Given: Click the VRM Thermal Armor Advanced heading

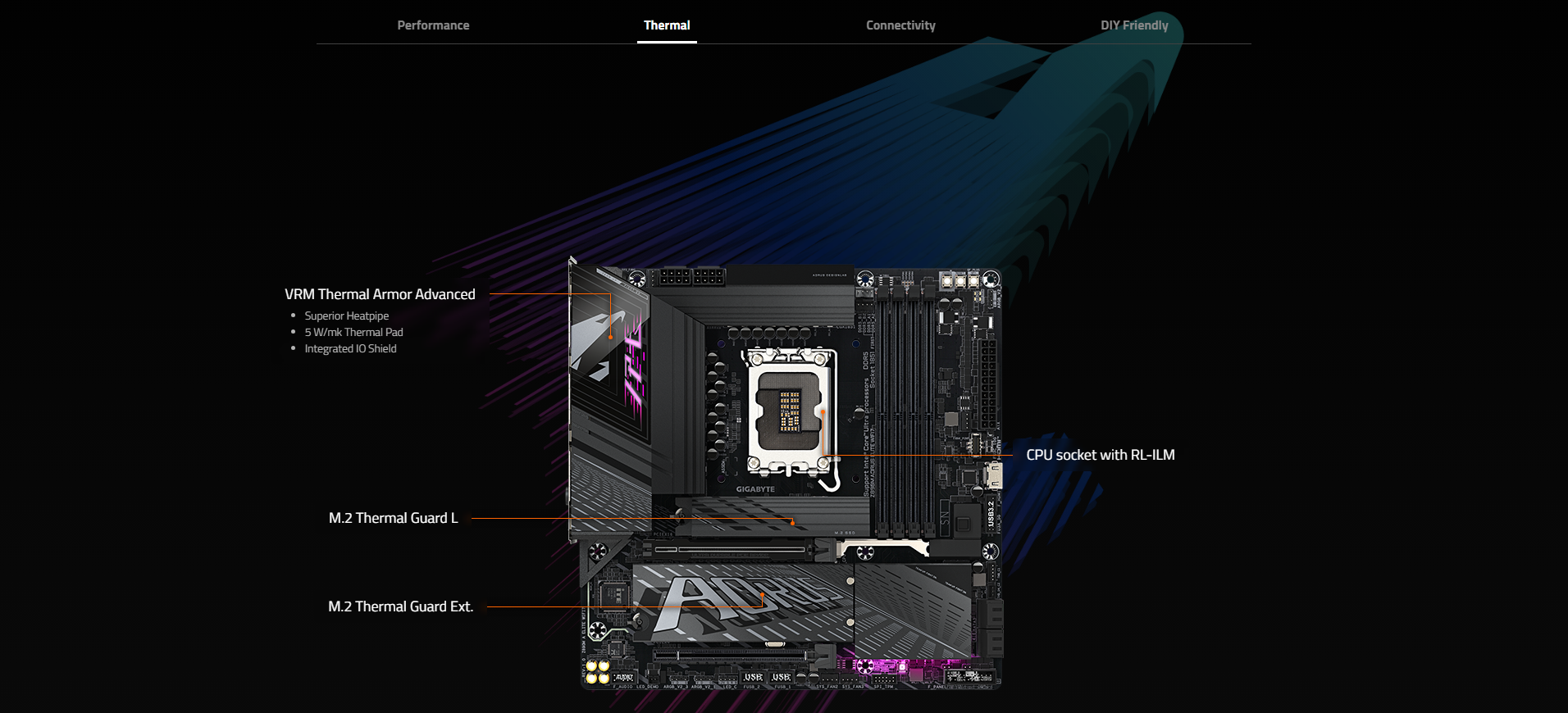Looking at the screenshot, I should pyautogui.click(x=380, y=294).
